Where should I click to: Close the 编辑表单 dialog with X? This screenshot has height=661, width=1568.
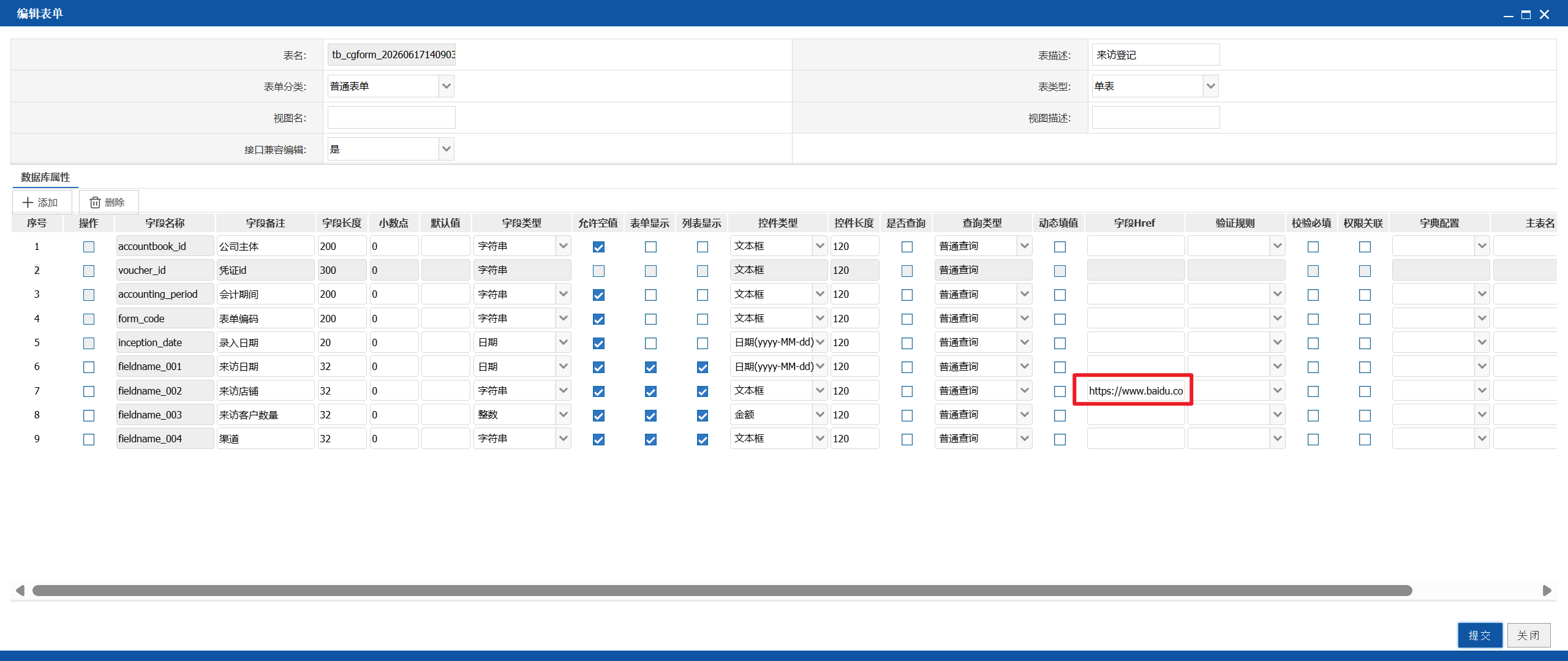pyautogui.click(x=1544, y=14)
